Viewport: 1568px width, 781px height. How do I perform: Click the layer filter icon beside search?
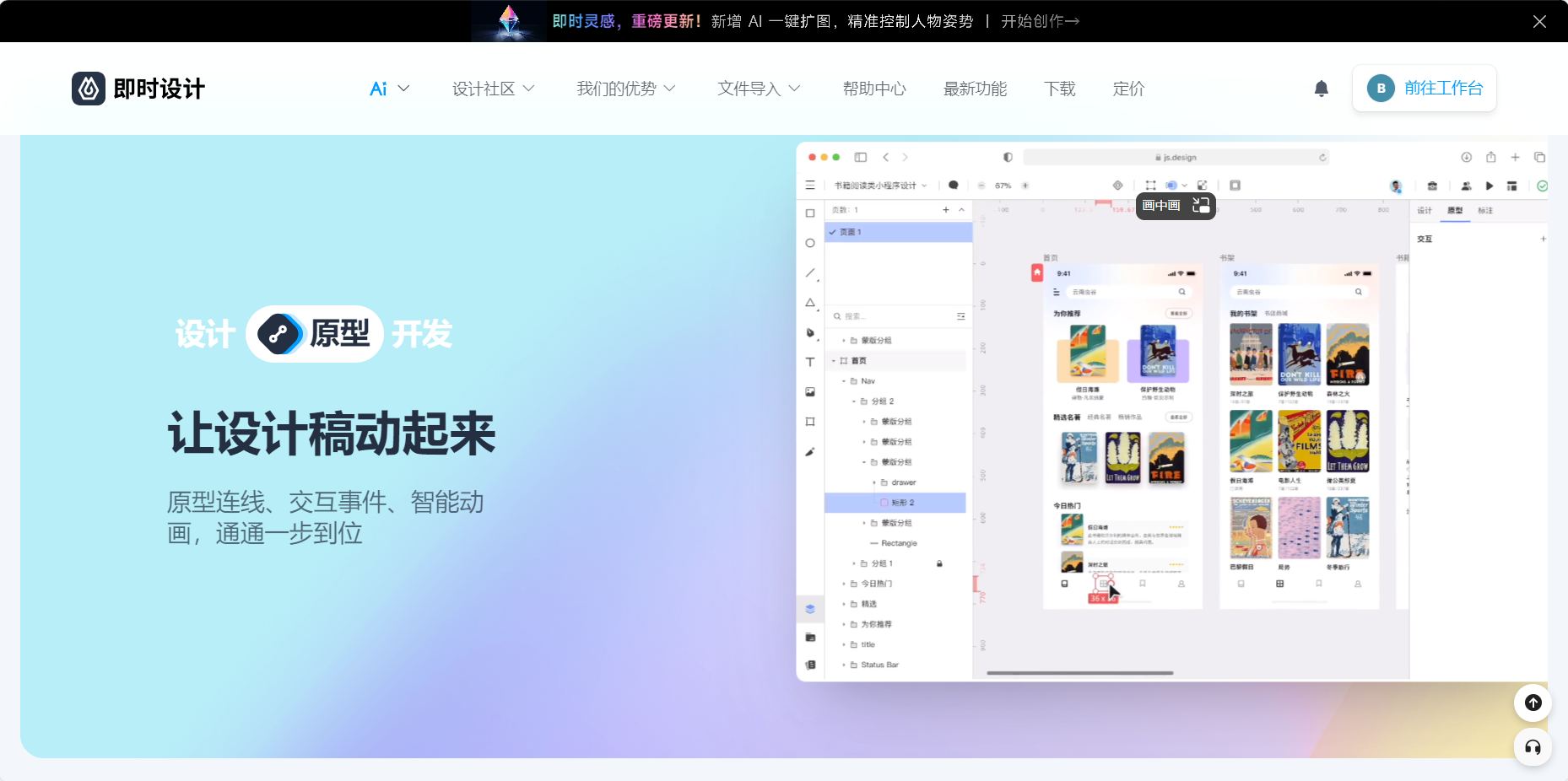[x=960, y=316]
